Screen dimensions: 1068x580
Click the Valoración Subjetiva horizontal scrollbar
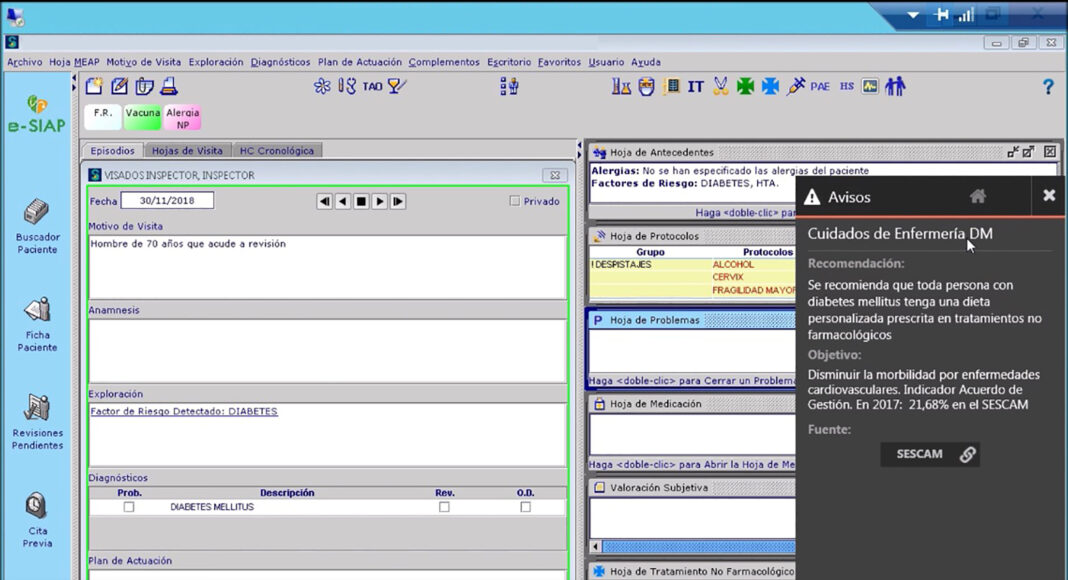[690, 546]
